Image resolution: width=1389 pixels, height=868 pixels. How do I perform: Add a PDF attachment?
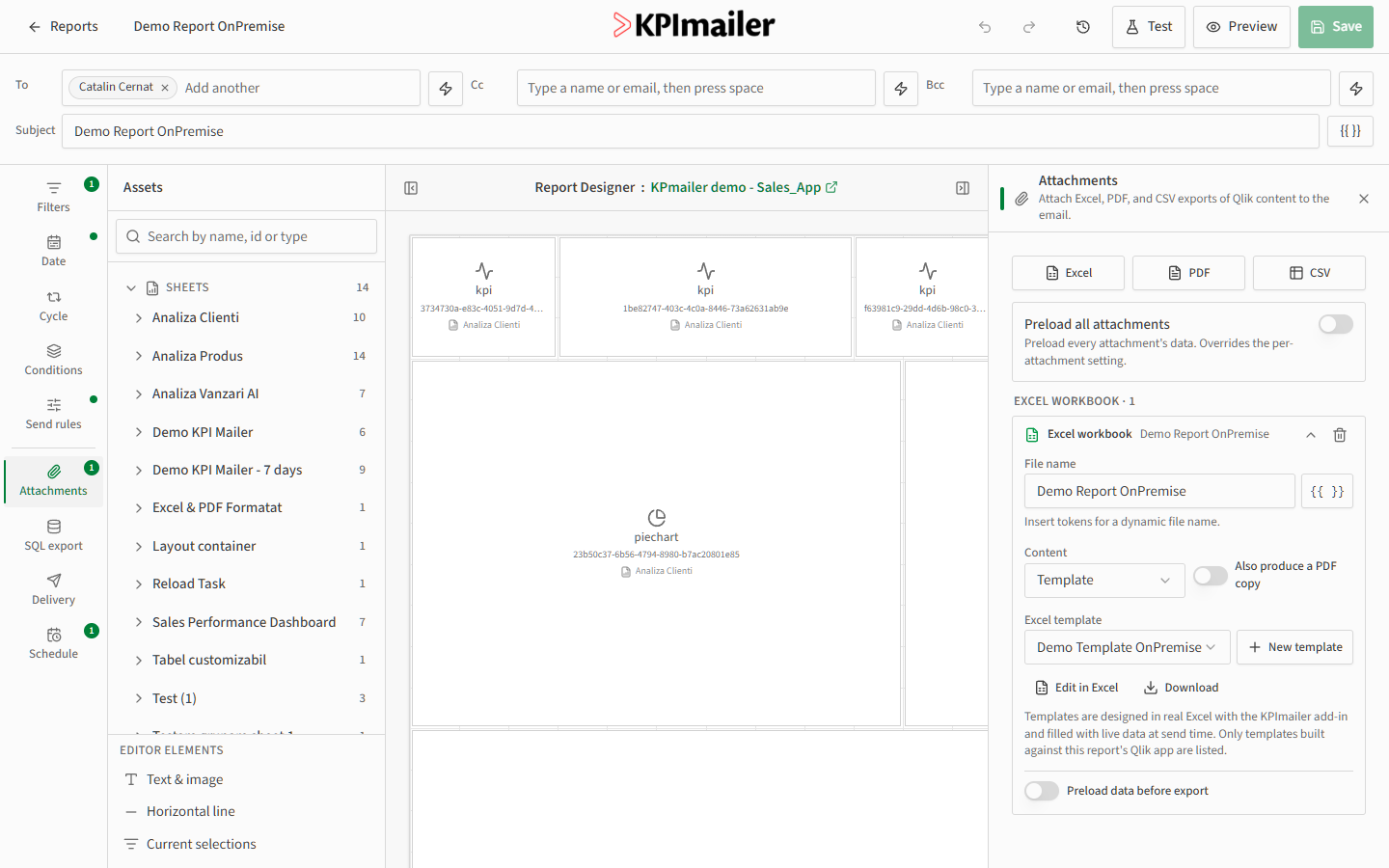point(1188,273)
